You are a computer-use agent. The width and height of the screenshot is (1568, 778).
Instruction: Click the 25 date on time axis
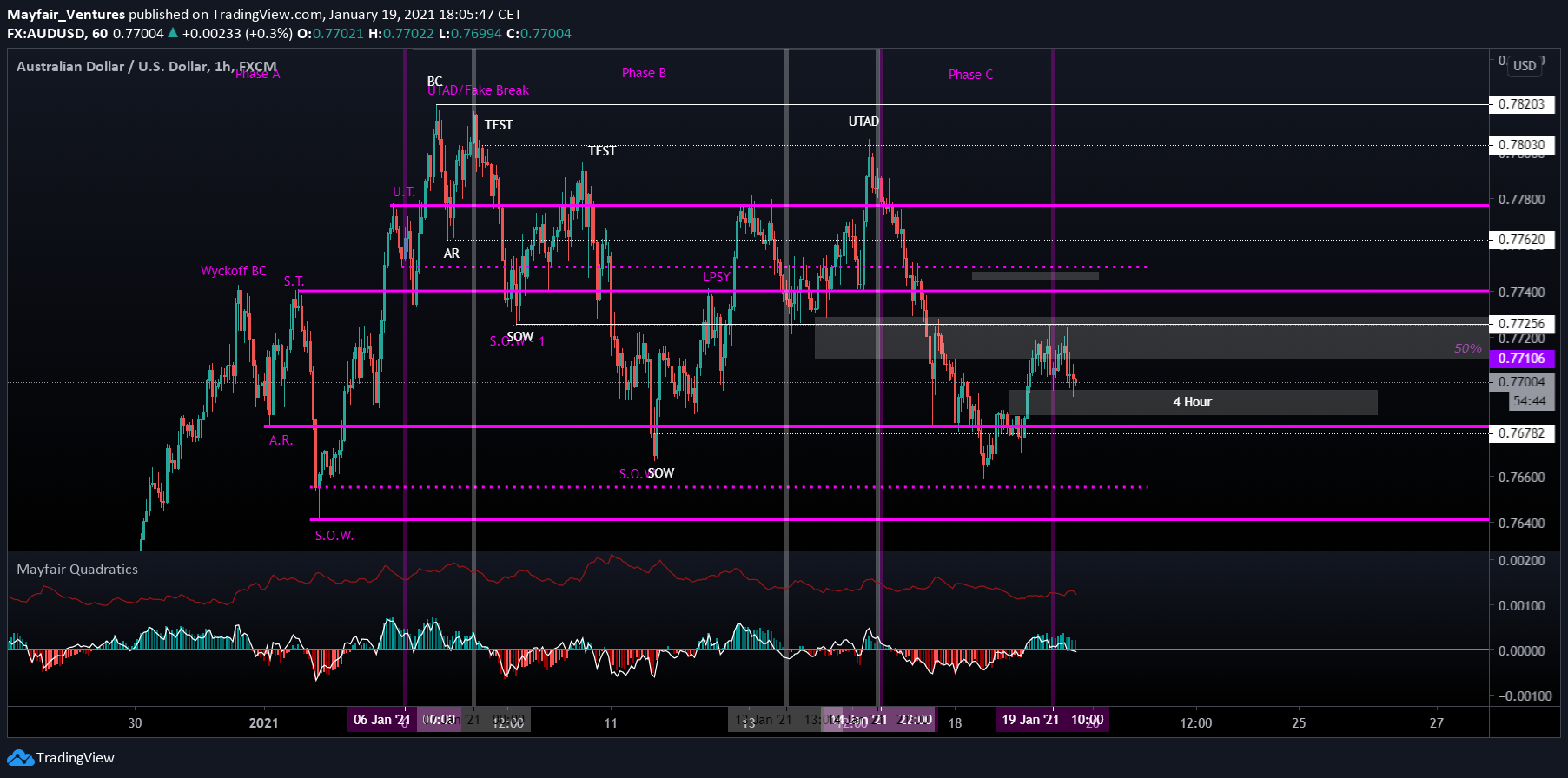tap(1299, 723)
